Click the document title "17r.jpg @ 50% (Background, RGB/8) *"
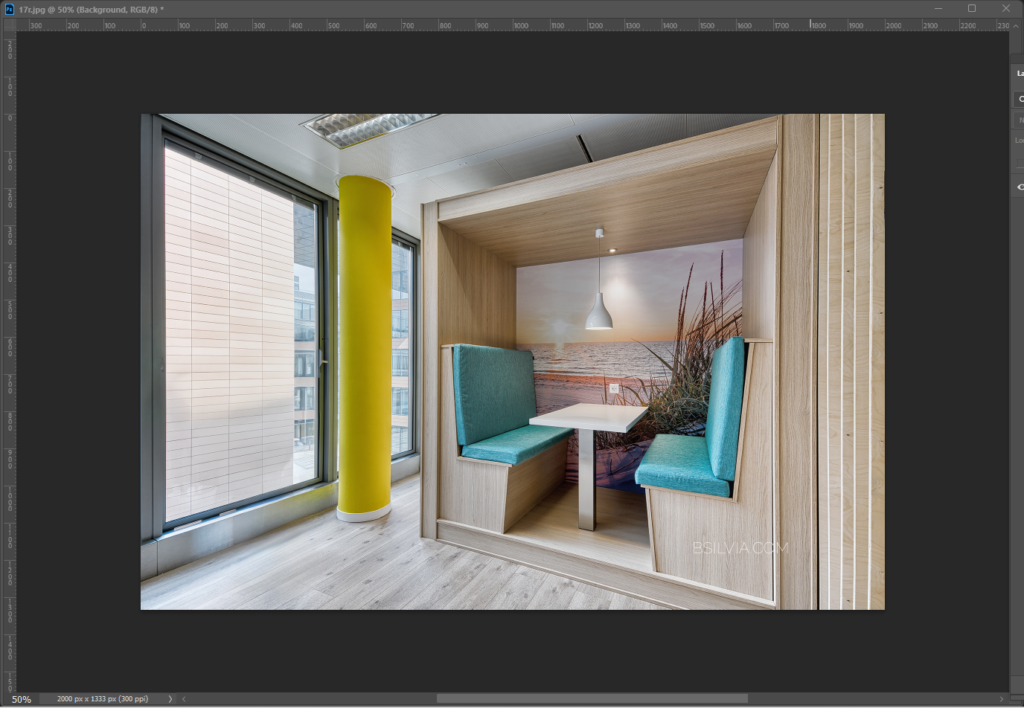 tap(91, 10)
